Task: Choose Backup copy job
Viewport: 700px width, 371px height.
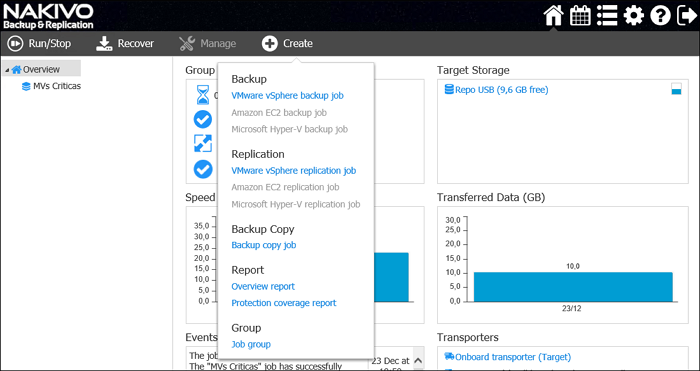Action: 264,245
